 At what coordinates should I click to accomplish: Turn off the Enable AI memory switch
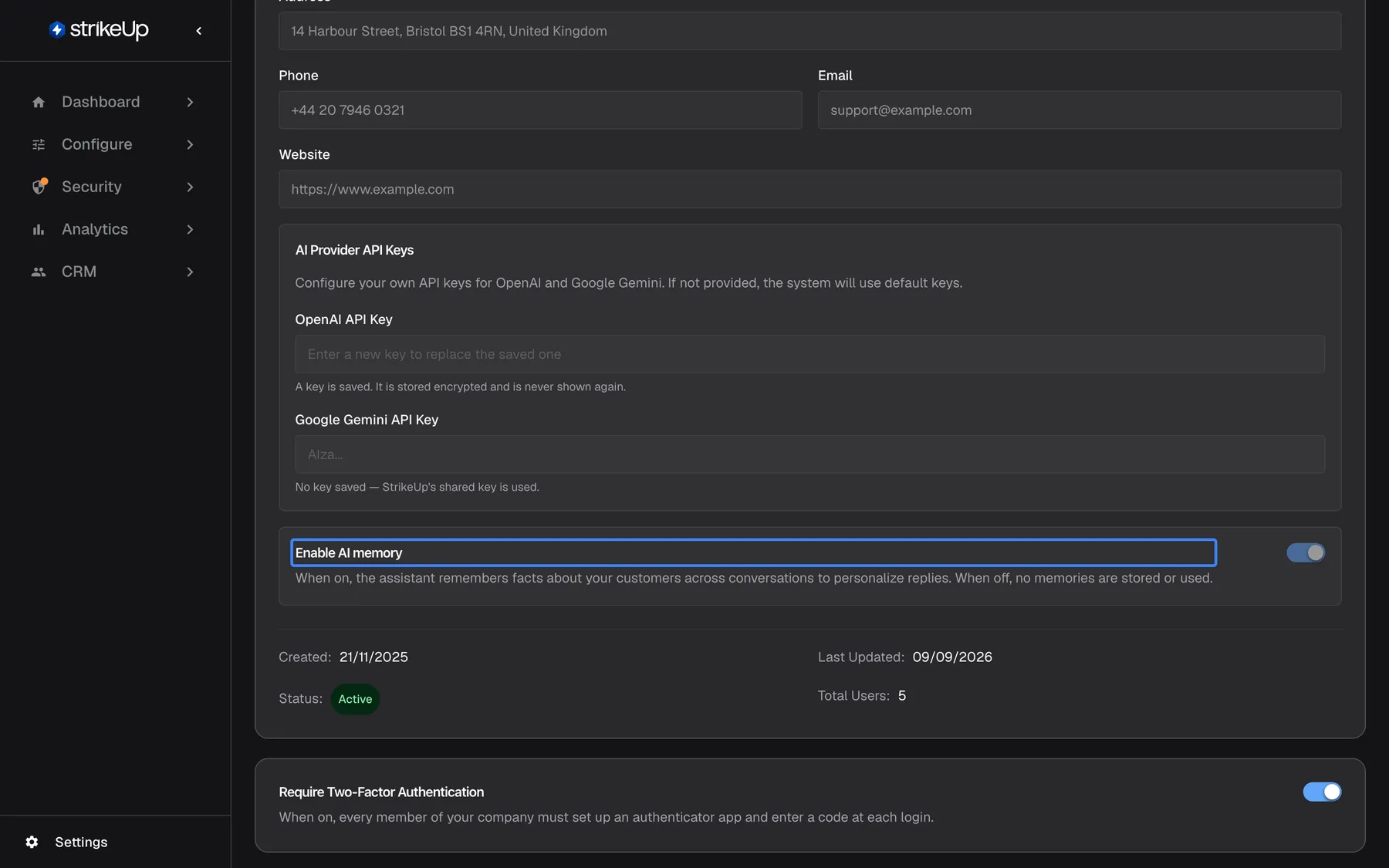pyautogui.click(x=1306, y=552)
